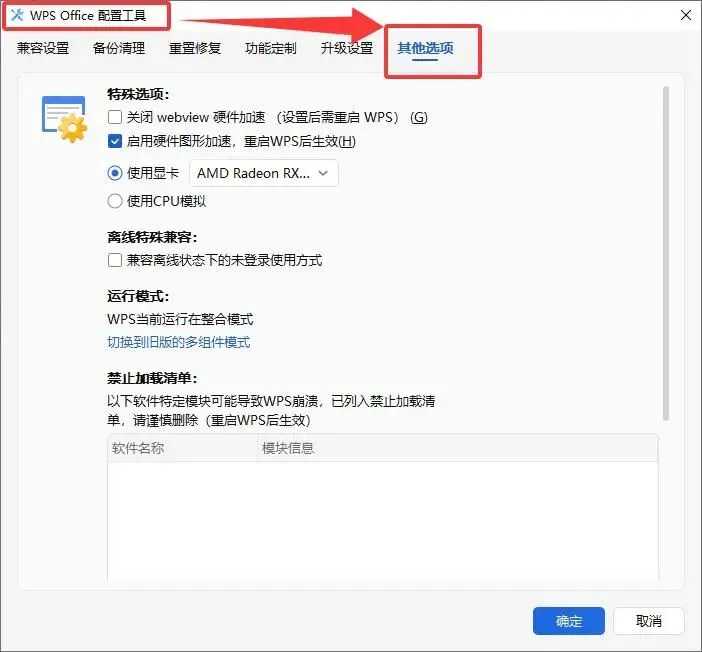Expand the AMD Radeon RX graphics card dropdown
702x652 pixels.
tap(264, 173)
